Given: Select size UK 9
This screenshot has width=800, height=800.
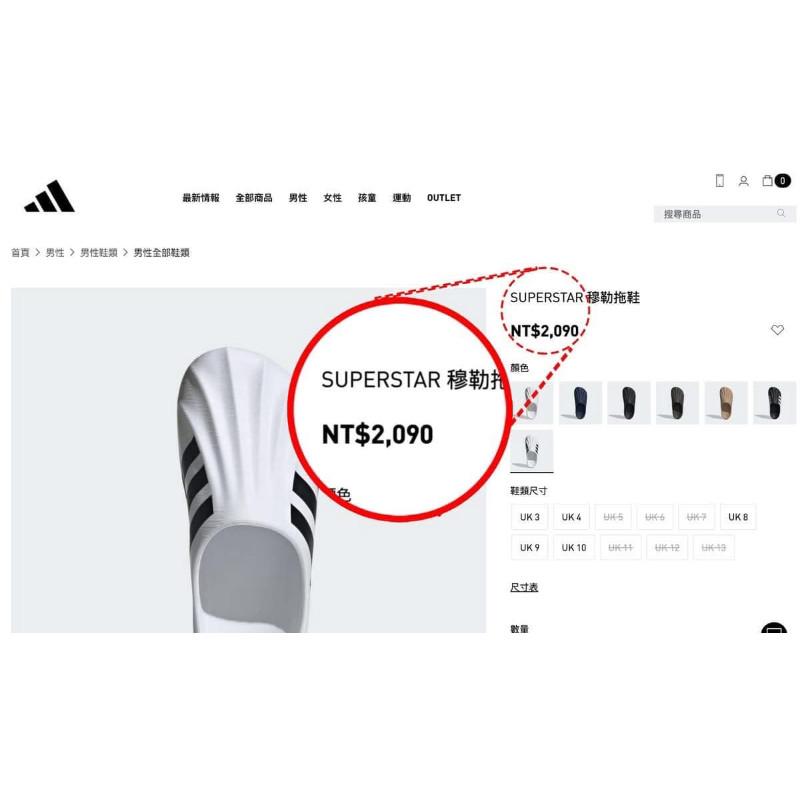Looking at the screenshot, I should click(529, 547).
